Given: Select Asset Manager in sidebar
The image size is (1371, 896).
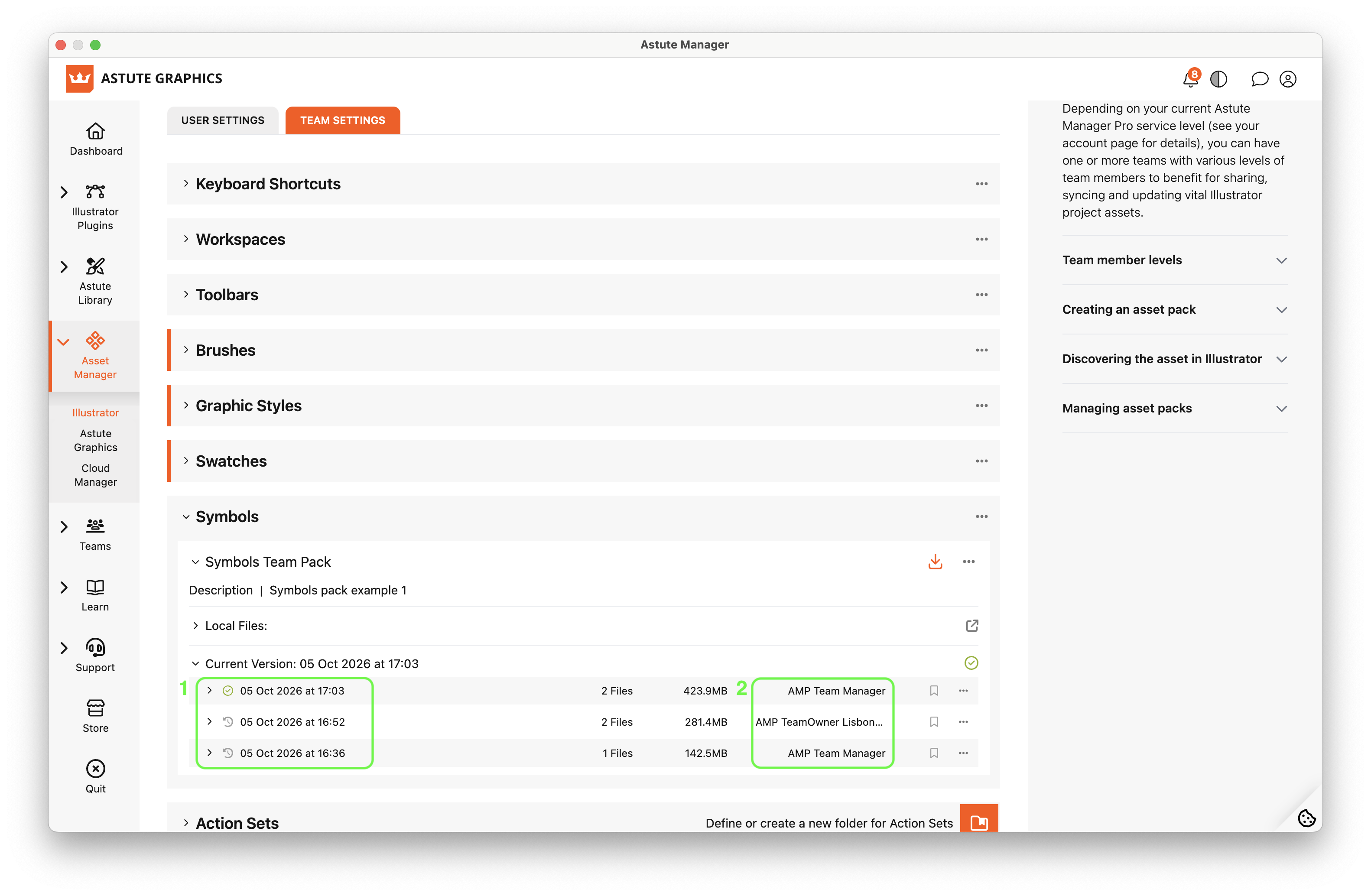Looking at the screenshot, I should pos(95,356).
